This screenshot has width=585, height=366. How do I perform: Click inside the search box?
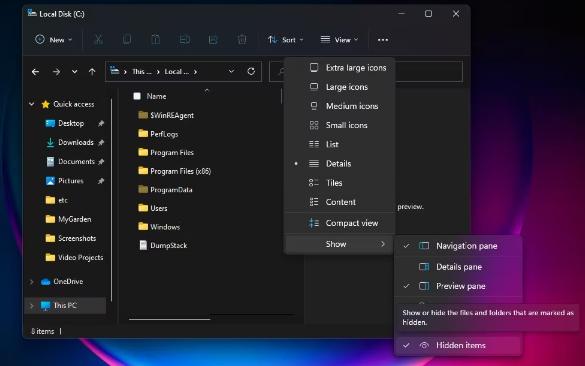pyautogui.click(x=366, y=71)
